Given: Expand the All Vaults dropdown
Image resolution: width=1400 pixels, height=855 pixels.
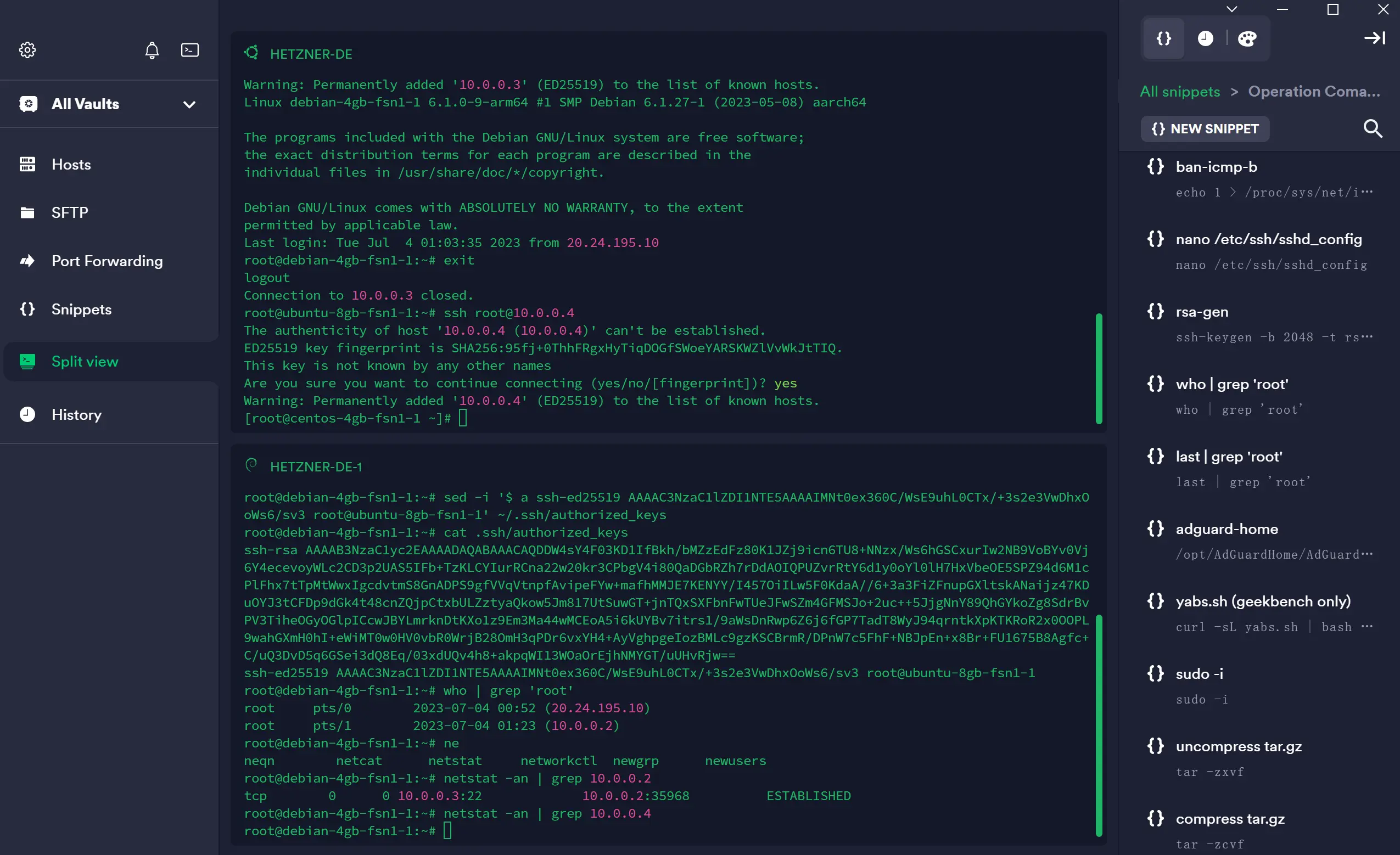Looking at the screenshot, I should [x=189, y=104].
